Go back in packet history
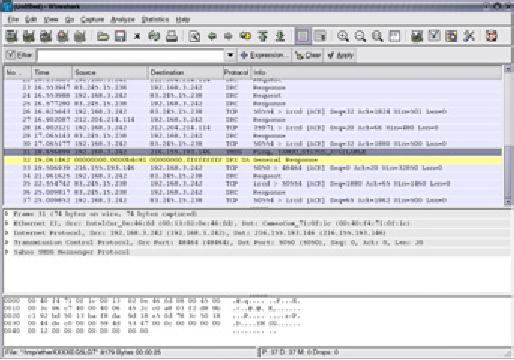The height and width of the screenshot is (360, 514). [x=212, y=36]
